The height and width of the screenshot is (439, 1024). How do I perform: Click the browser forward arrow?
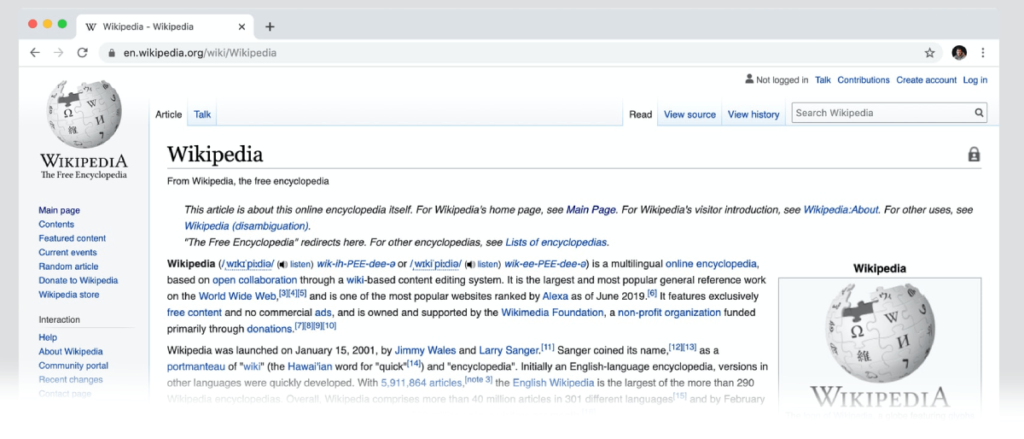coord(59,53)
